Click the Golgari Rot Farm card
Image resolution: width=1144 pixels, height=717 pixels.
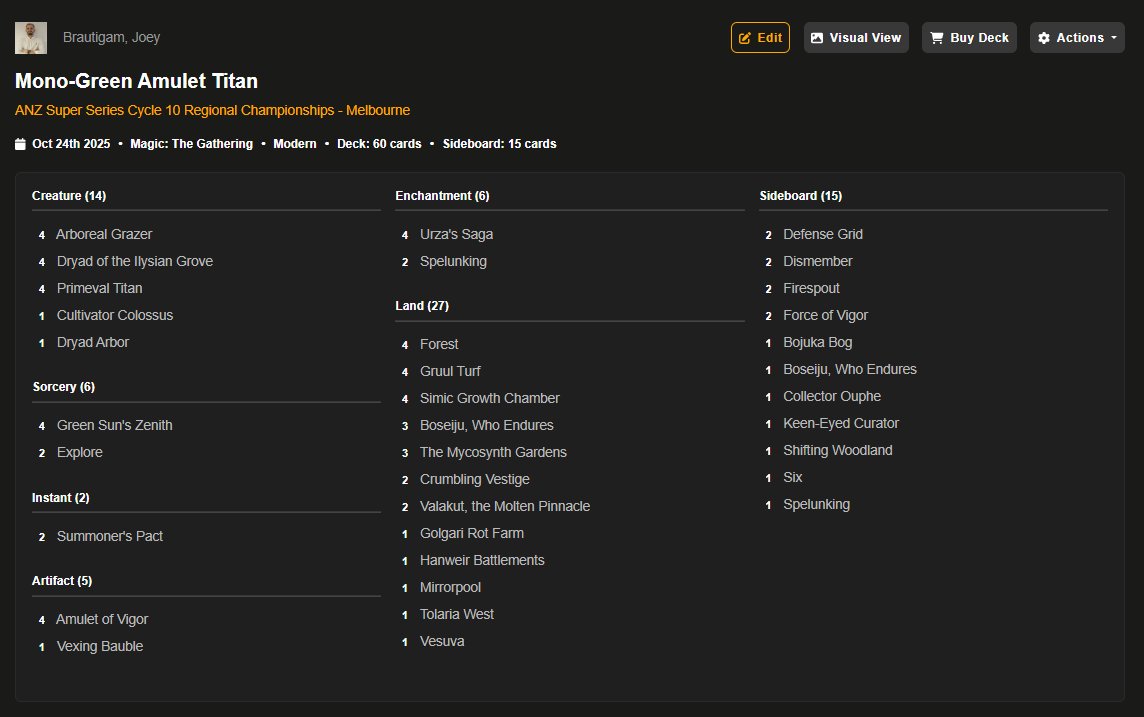[472, 533]
